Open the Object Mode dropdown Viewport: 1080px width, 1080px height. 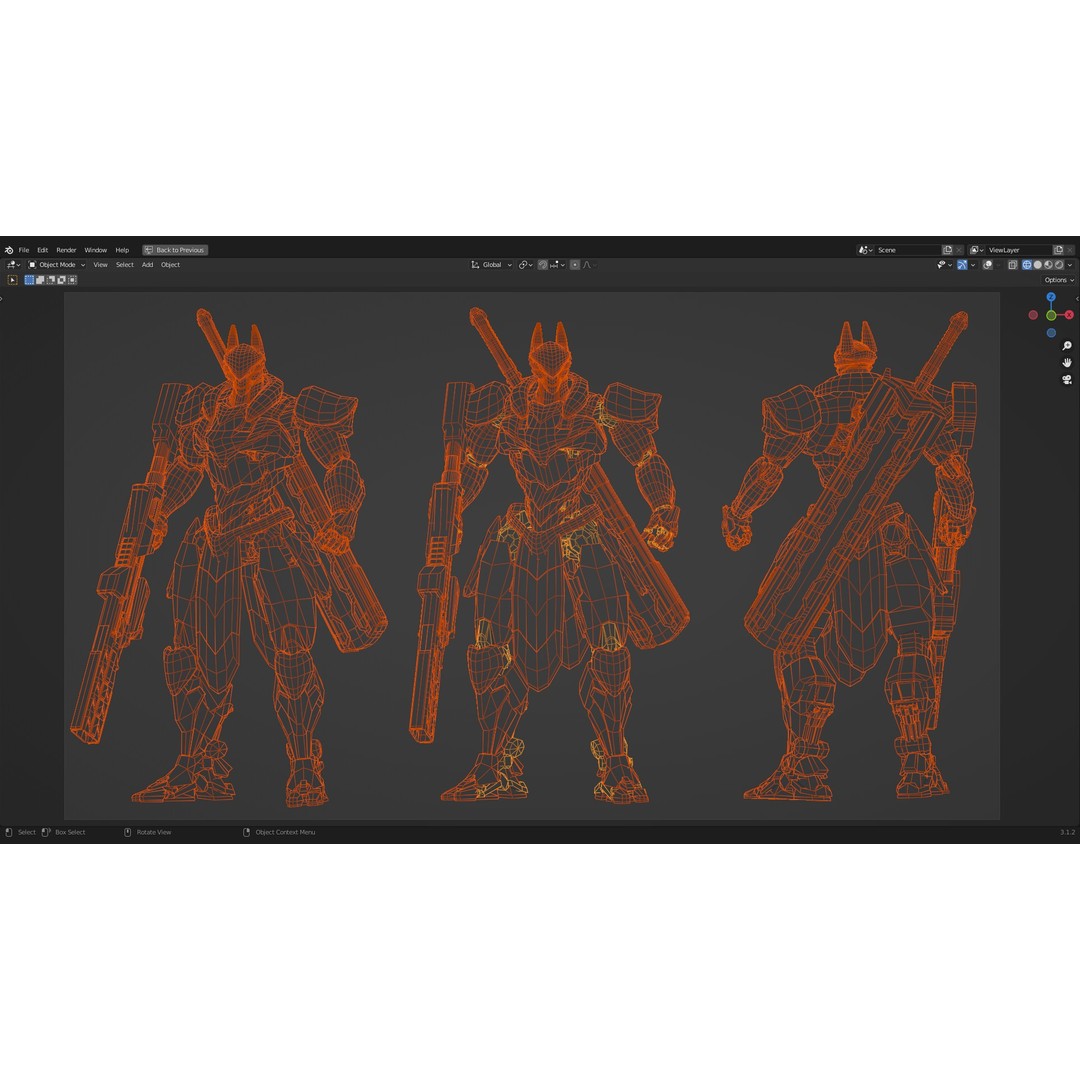(56, 264)
